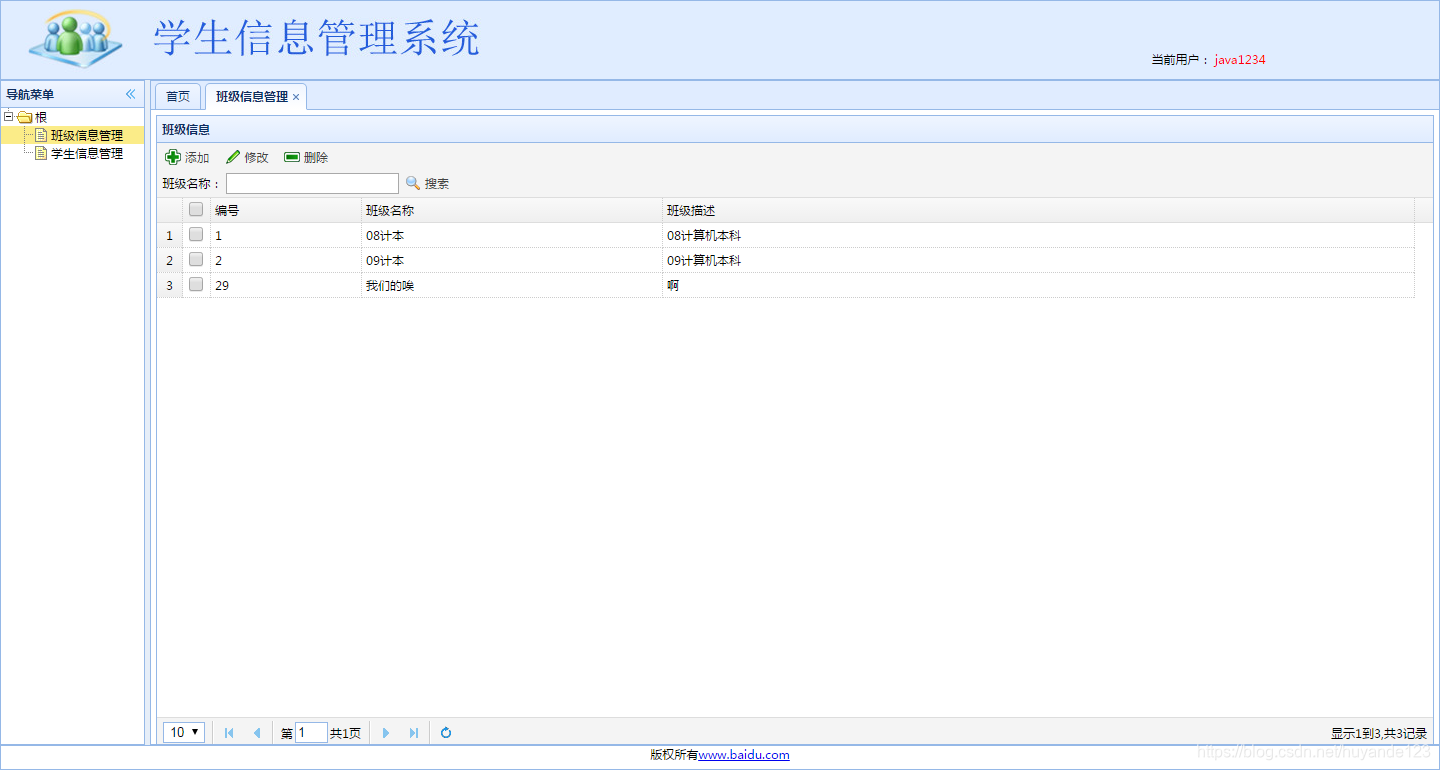Click the 共1页 pager text
The image size is (1440, 770).
click(345, 734)
